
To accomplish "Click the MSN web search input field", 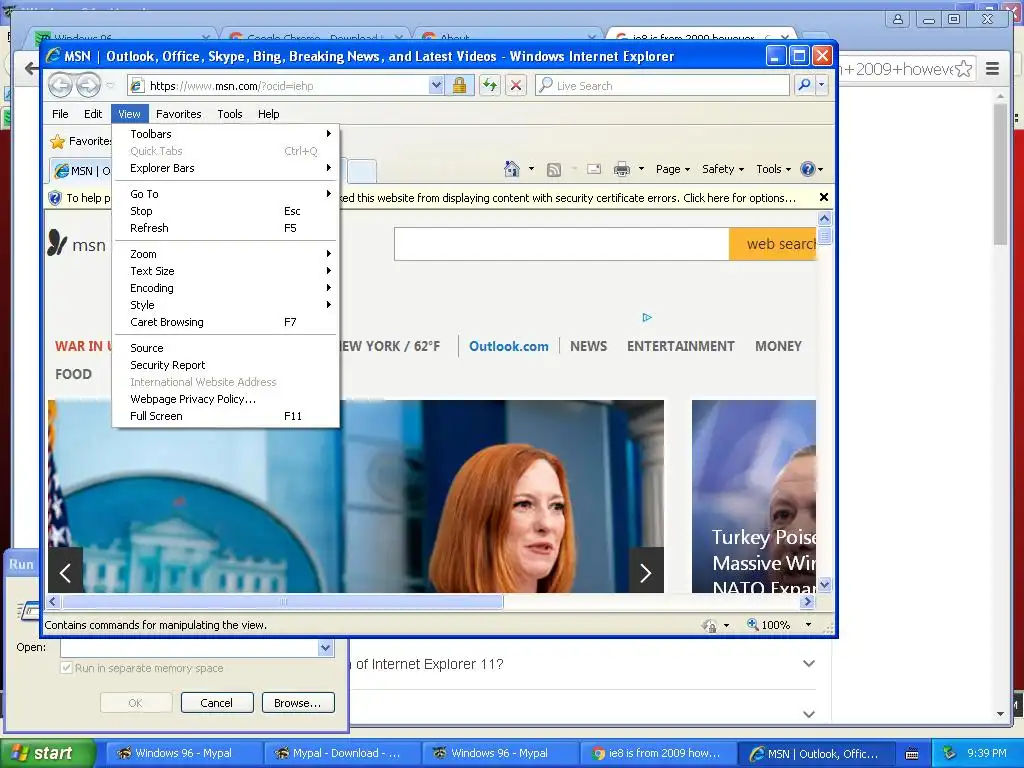I will point(562,244).
